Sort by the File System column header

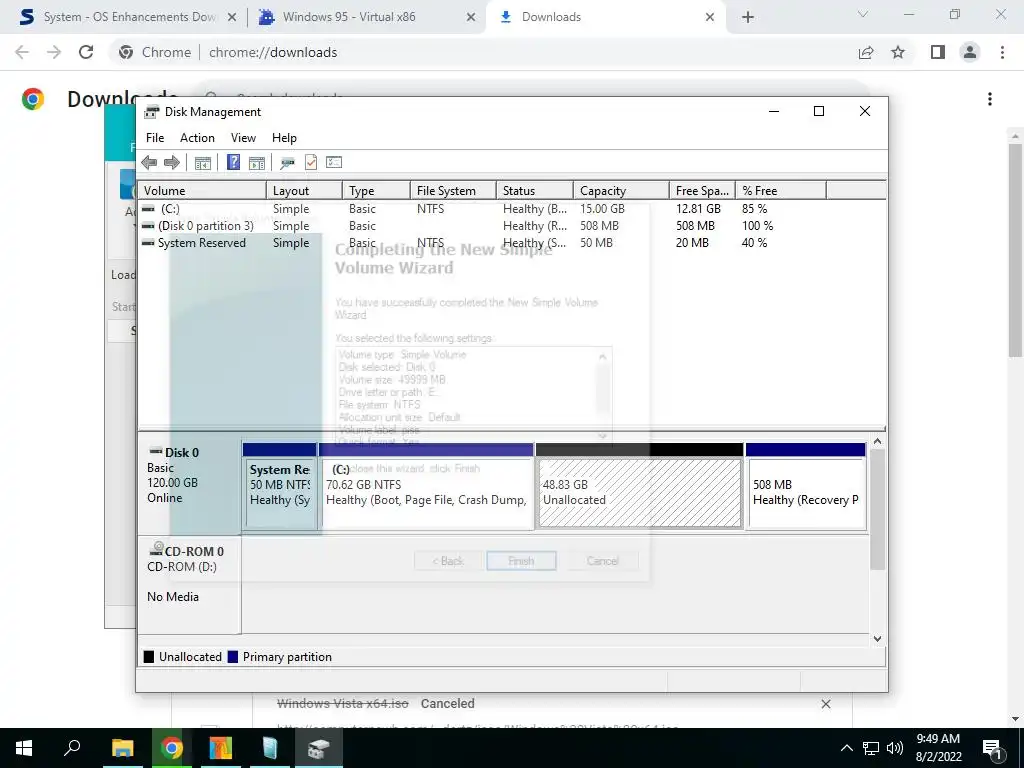click(x=453, y=191)
